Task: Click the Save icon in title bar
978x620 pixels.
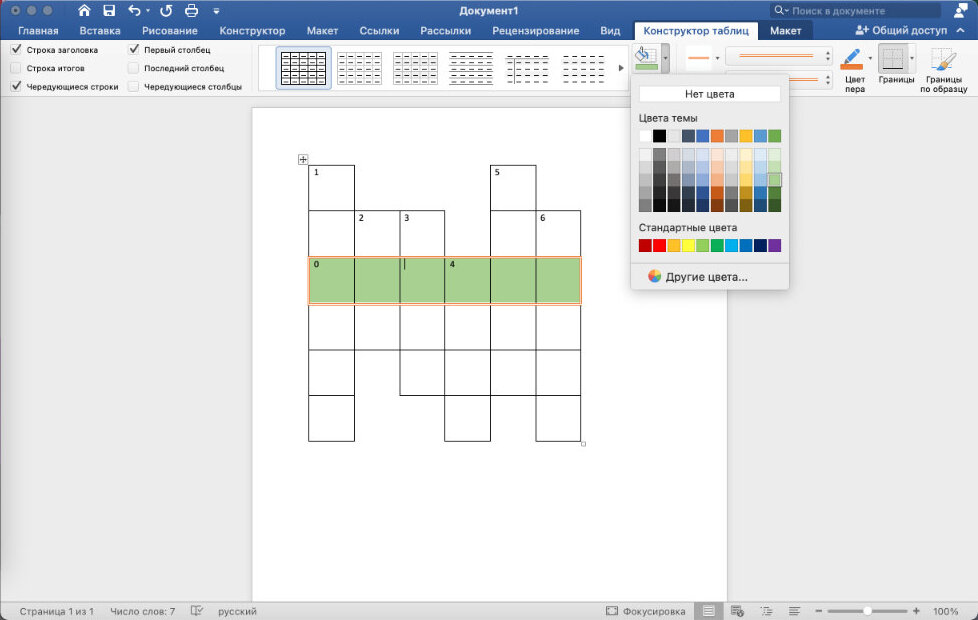Action: tap(109, 10)
